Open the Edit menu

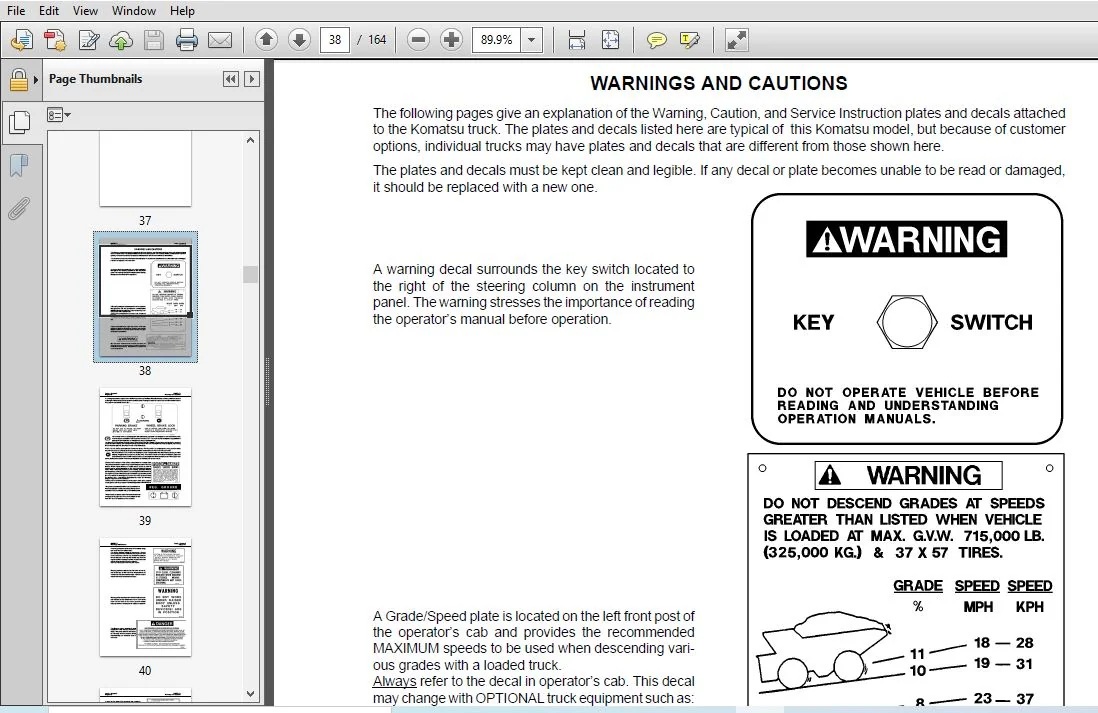pyautogui.click(x=48, y=11)
